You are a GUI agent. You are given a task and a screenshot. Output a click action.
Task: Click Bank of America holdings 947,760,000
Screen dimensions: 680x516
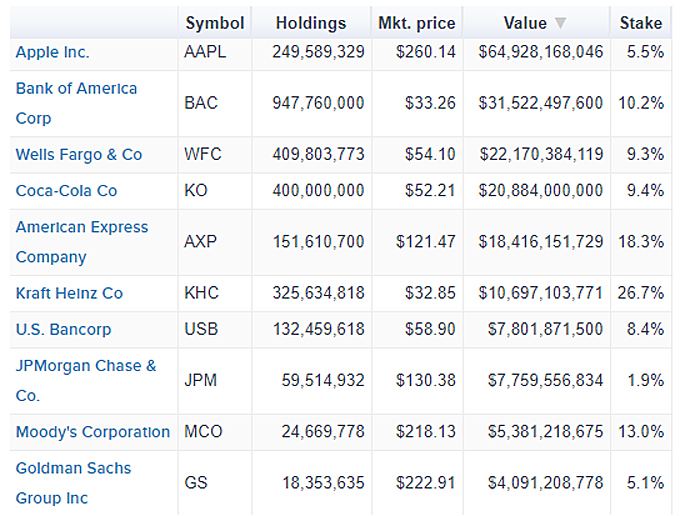[x=318, y=103]
